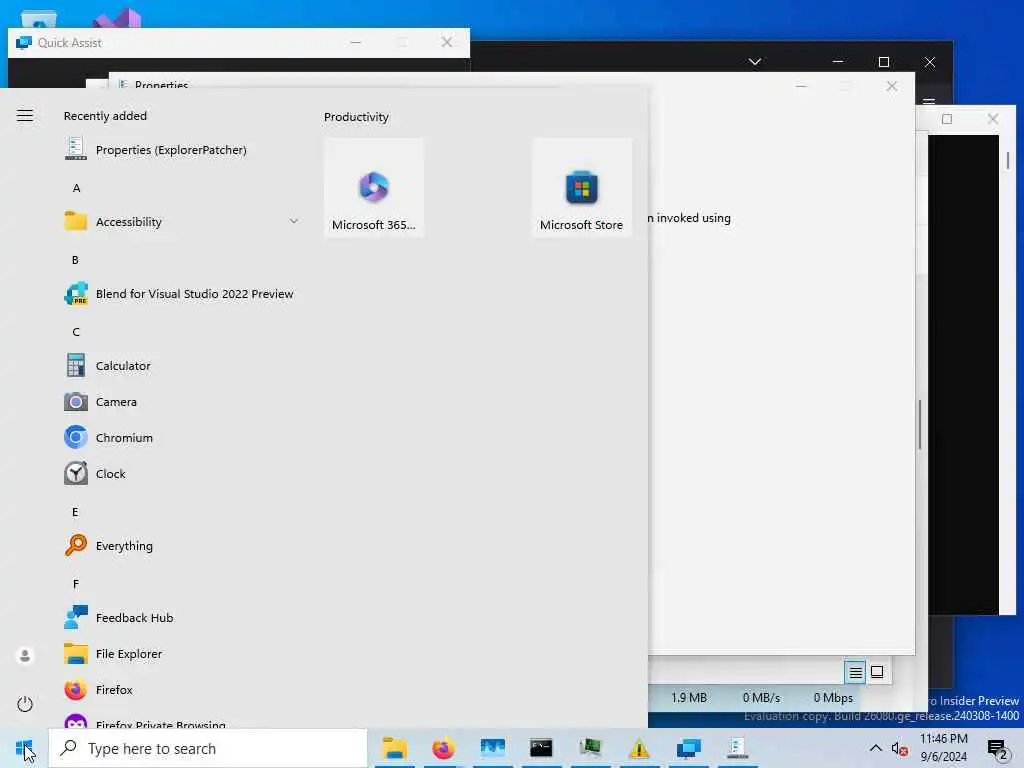
Task: Maximize the dark background window
Action: (x=884, y=62)
